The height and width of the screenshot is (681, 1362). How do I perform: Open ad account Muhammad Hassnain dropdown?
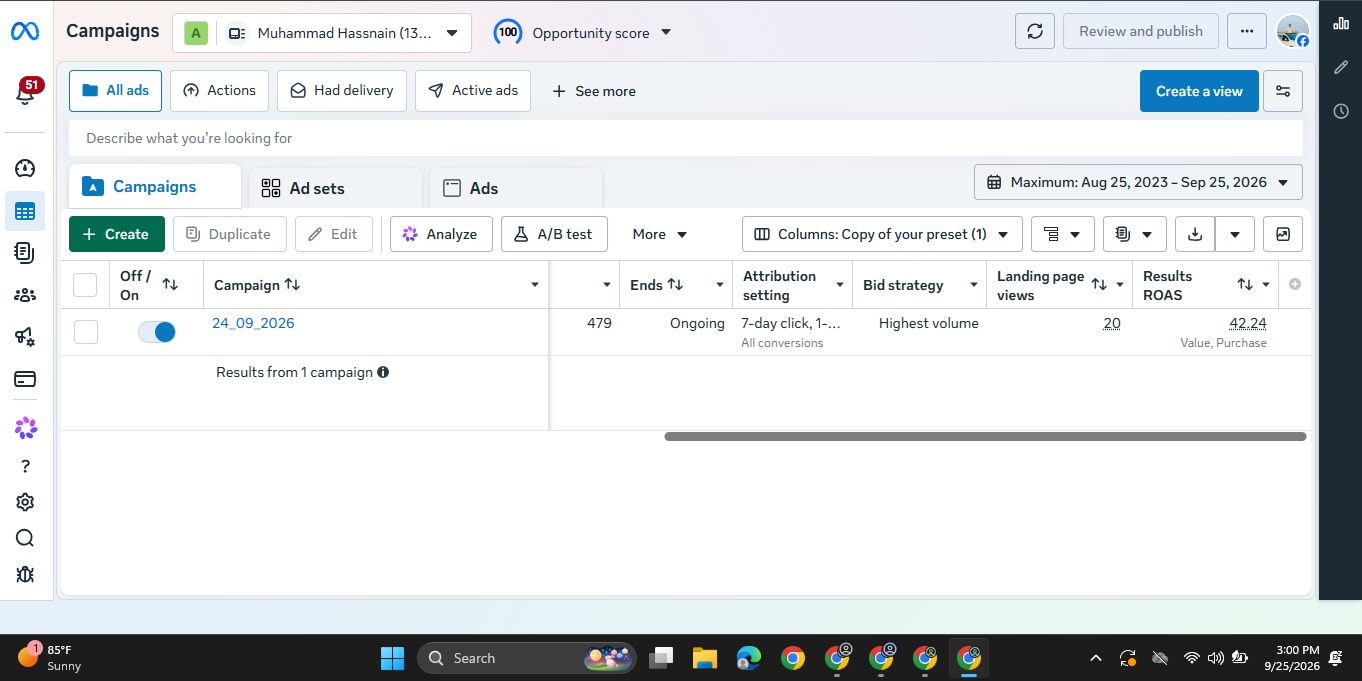pos(321,33)
